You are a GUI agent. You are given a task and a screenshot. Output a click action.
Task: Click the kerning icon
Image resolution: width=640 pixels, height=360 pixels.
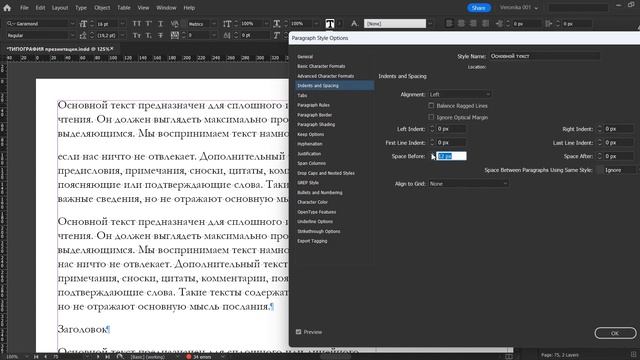coord(175,24)
